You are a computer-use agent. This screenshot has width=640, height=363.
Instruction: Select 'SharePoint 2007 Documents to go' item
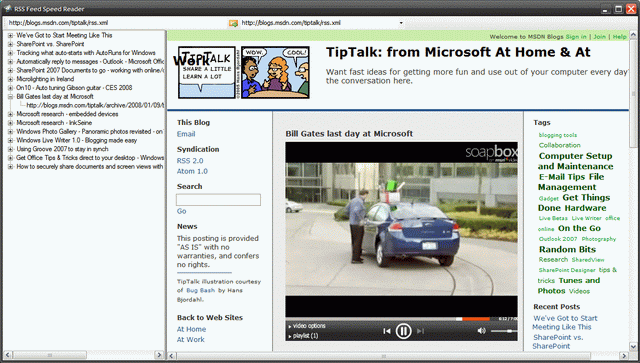pos(90,70)
